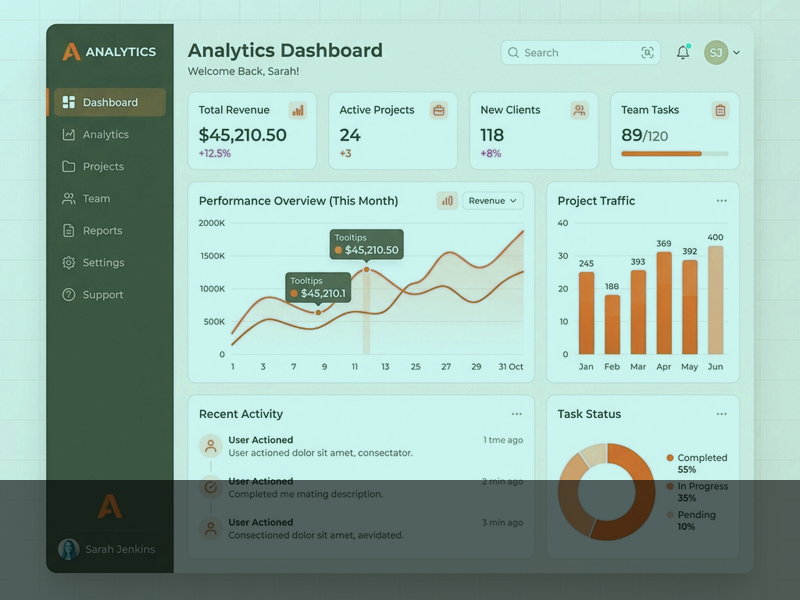Open the Dashboard sidebar item
This screenshot has width=800, height=600.
click(x=110, y=102)
